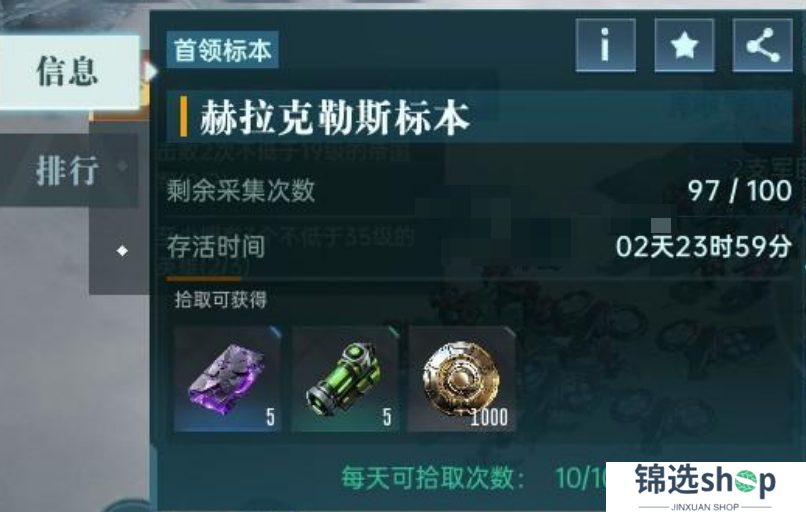
Task: Click the 拾取可获得 rewards heading
Action: click(x=221, y=299)
